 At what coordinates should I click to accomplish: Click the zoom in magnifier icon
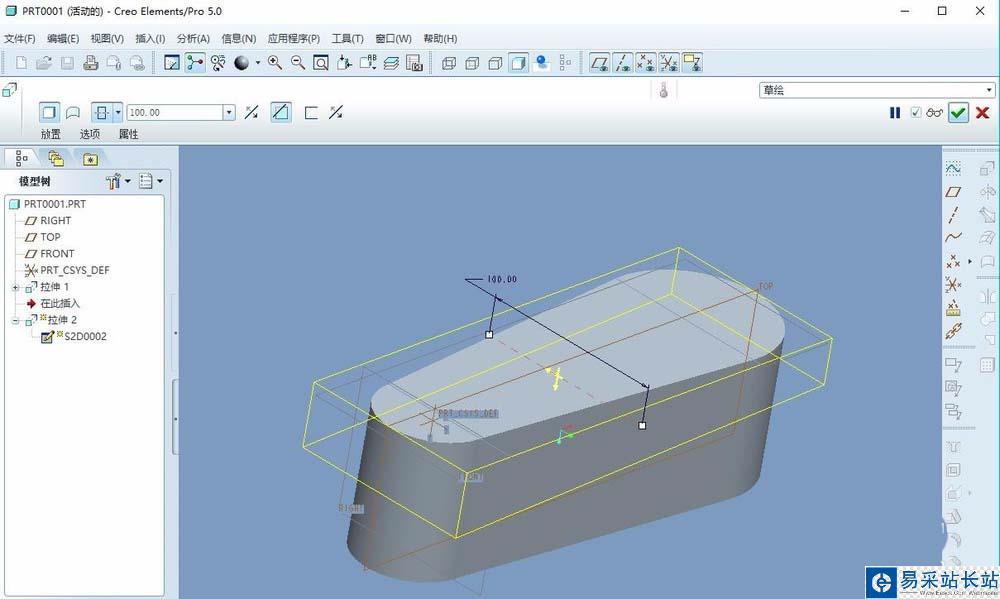pos(275,63)
